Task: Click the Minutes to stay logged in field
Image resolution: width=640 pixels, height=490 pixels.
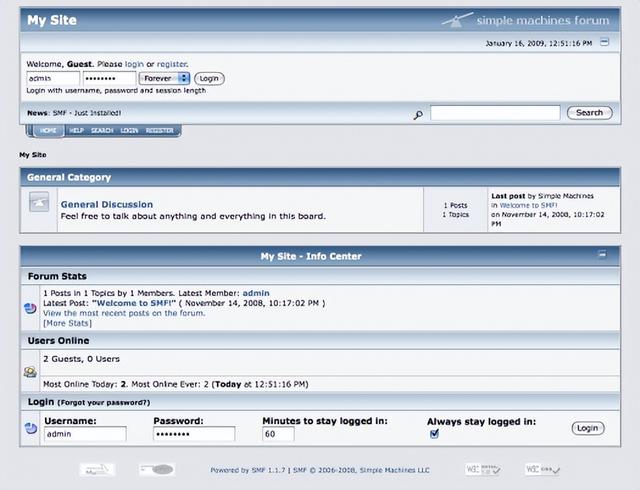Action: 278,434
